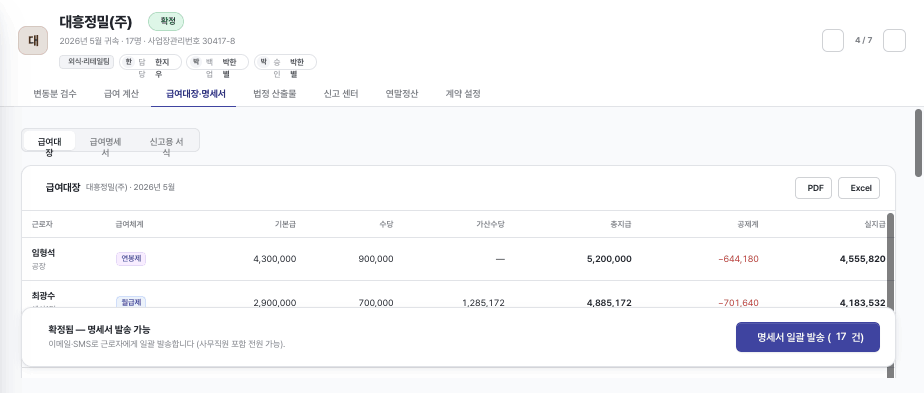Screen dimensions: 924x393
Task: Click net pay value 4,183,532
Action: [863, 303]
